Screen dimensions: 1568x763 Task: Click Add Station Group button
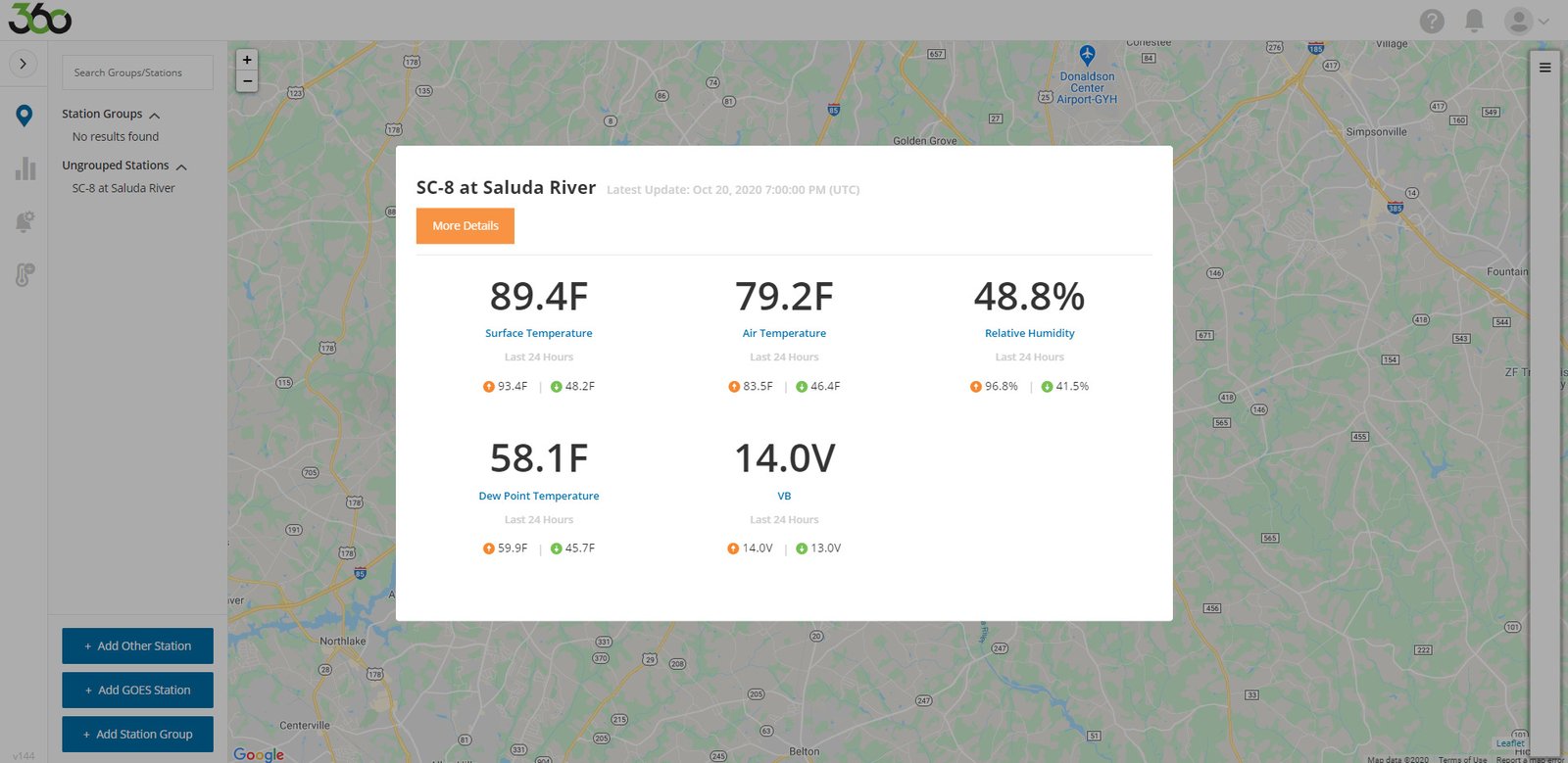[x=137, y=735]
